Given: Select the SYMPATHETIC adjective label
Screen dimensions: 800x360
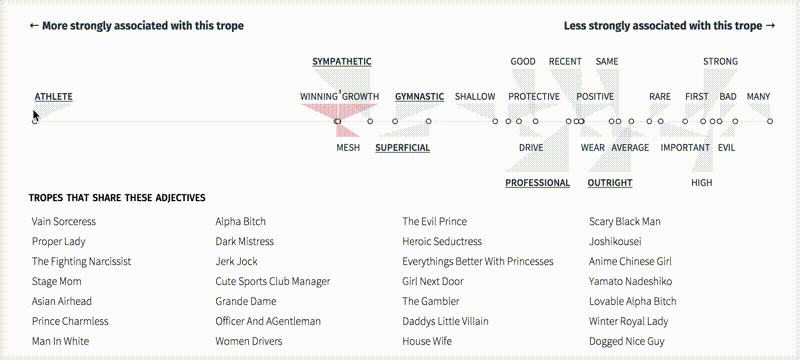Looking at the screenshot, I should click(342, 62).
